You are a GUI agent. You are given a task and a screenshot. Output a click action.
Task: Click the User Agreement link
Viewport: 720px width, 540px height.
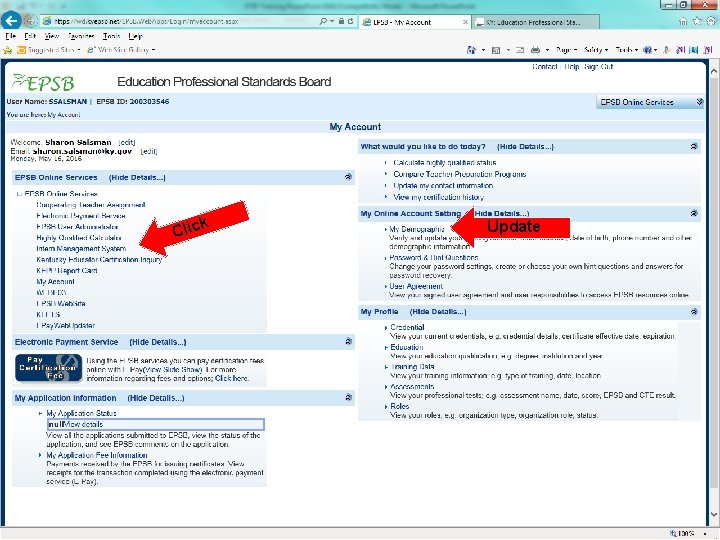tap(416, 286)
